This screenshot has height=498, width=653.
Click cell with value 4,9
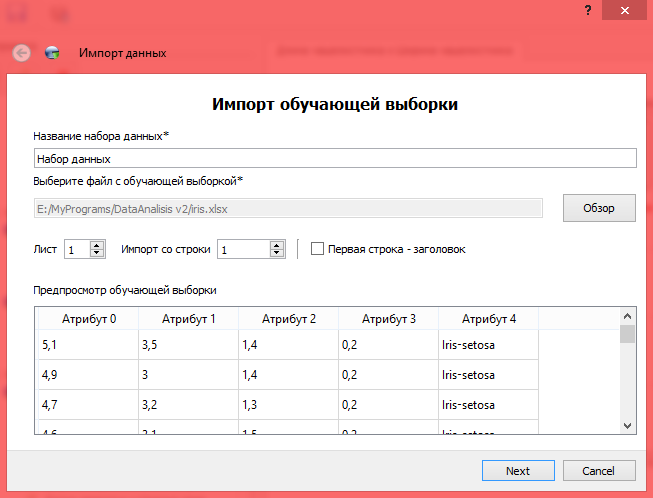tap(89, 375)
